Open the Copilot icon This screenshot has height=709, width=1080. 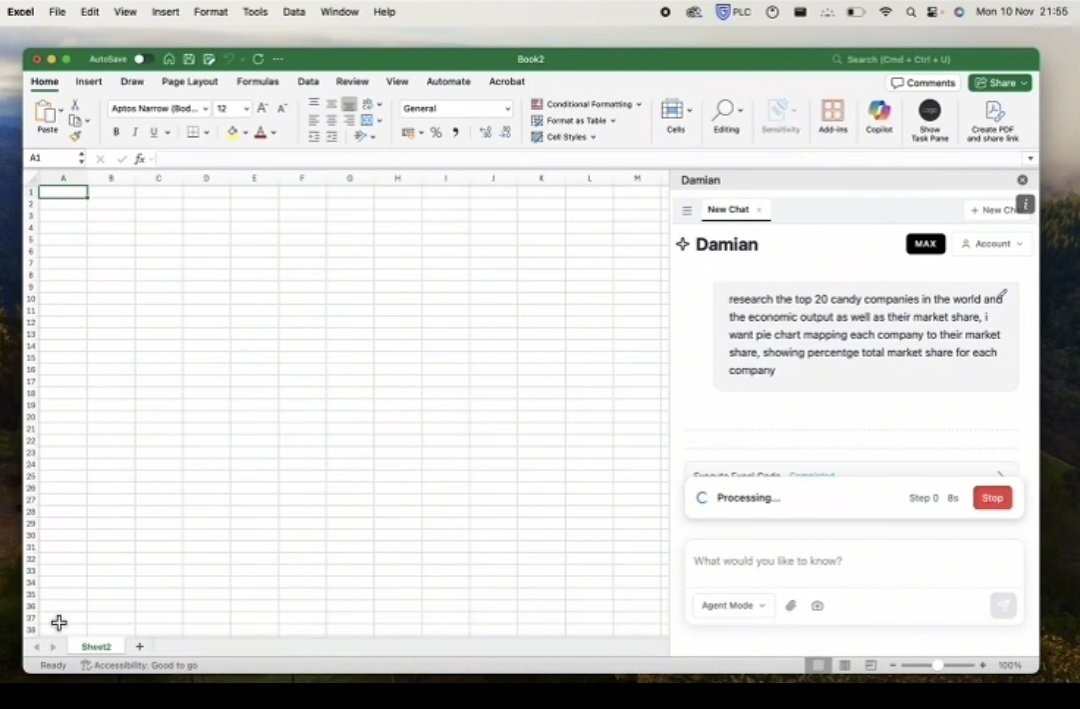click(x=879, y=116)
